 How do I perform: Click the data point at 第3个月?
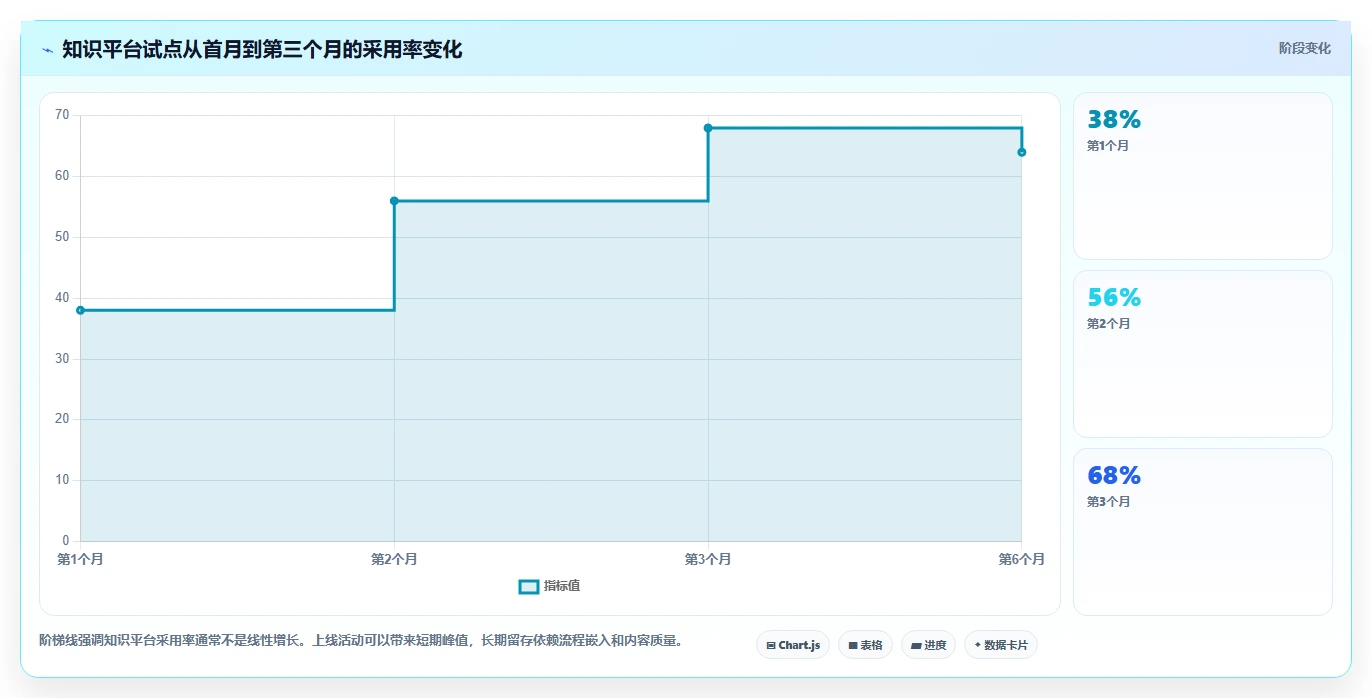pos(708,128)
